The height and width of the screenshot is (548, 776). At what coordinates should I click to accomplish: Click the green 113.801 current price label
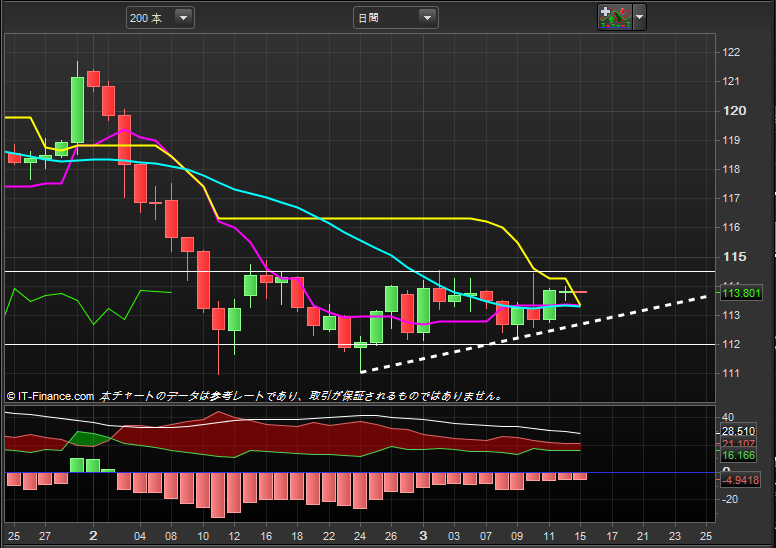741,293
